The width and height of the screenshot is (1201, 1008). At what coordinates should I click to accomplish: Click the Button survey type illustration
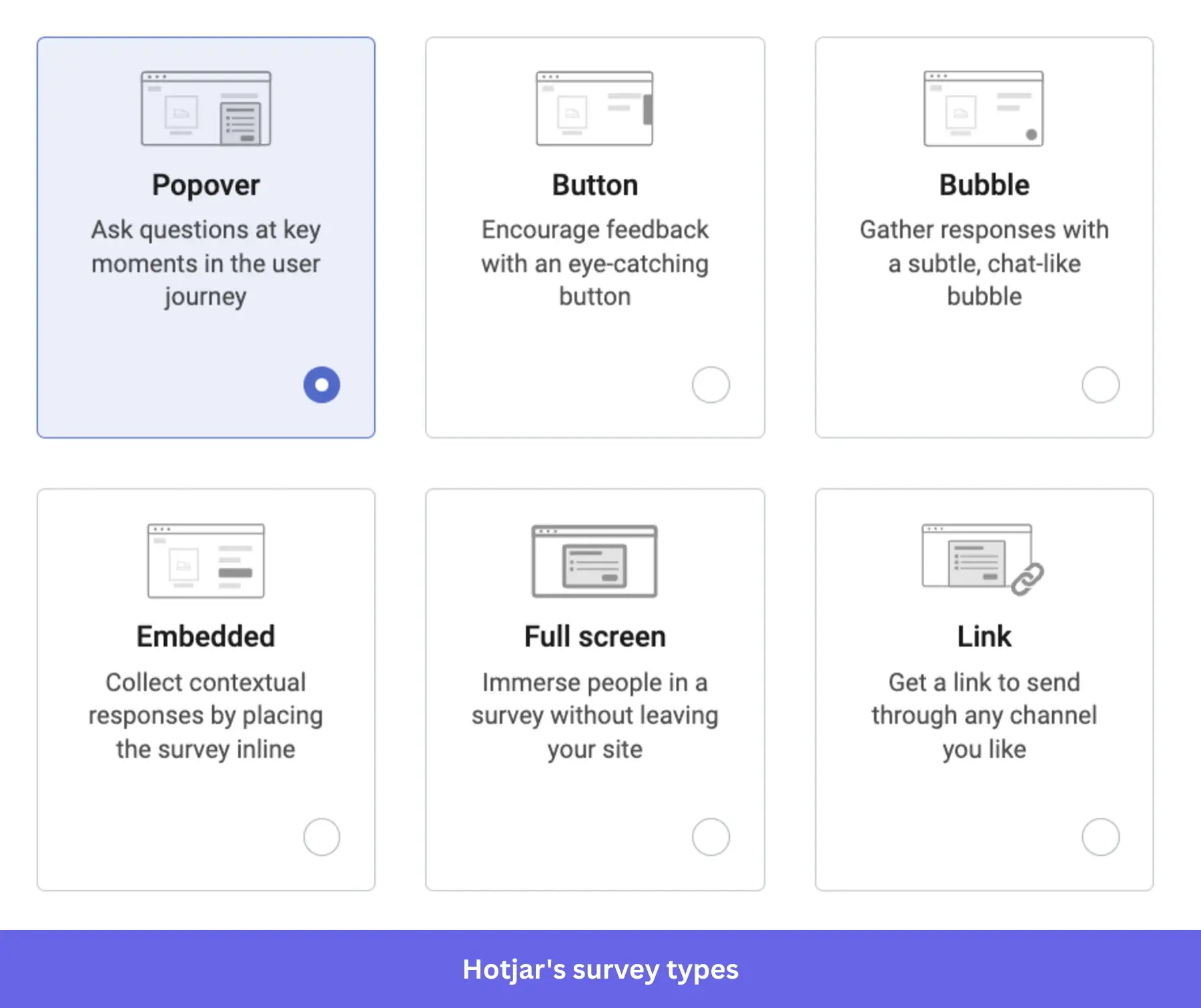pos(593,107)
